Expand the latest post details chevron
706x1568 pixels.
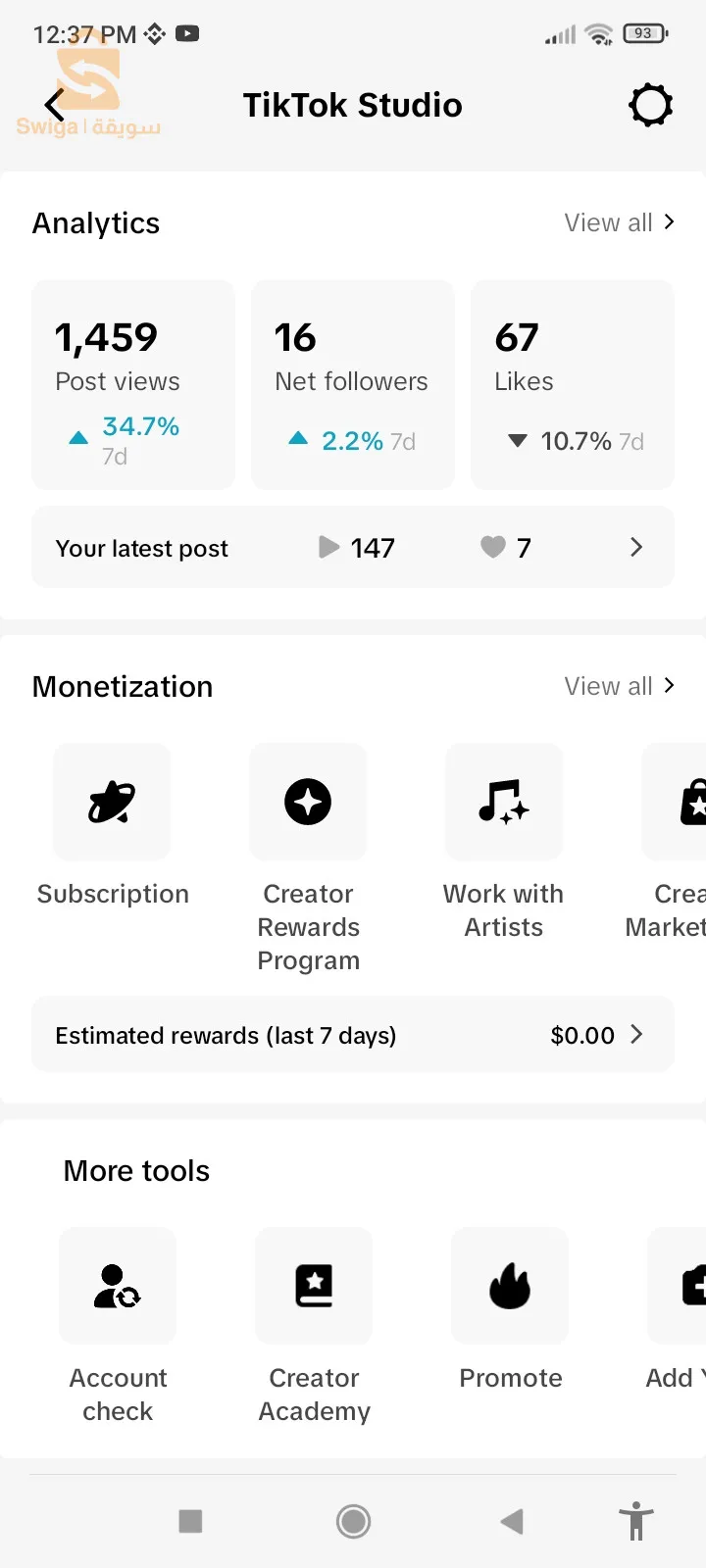pos(636,547)
